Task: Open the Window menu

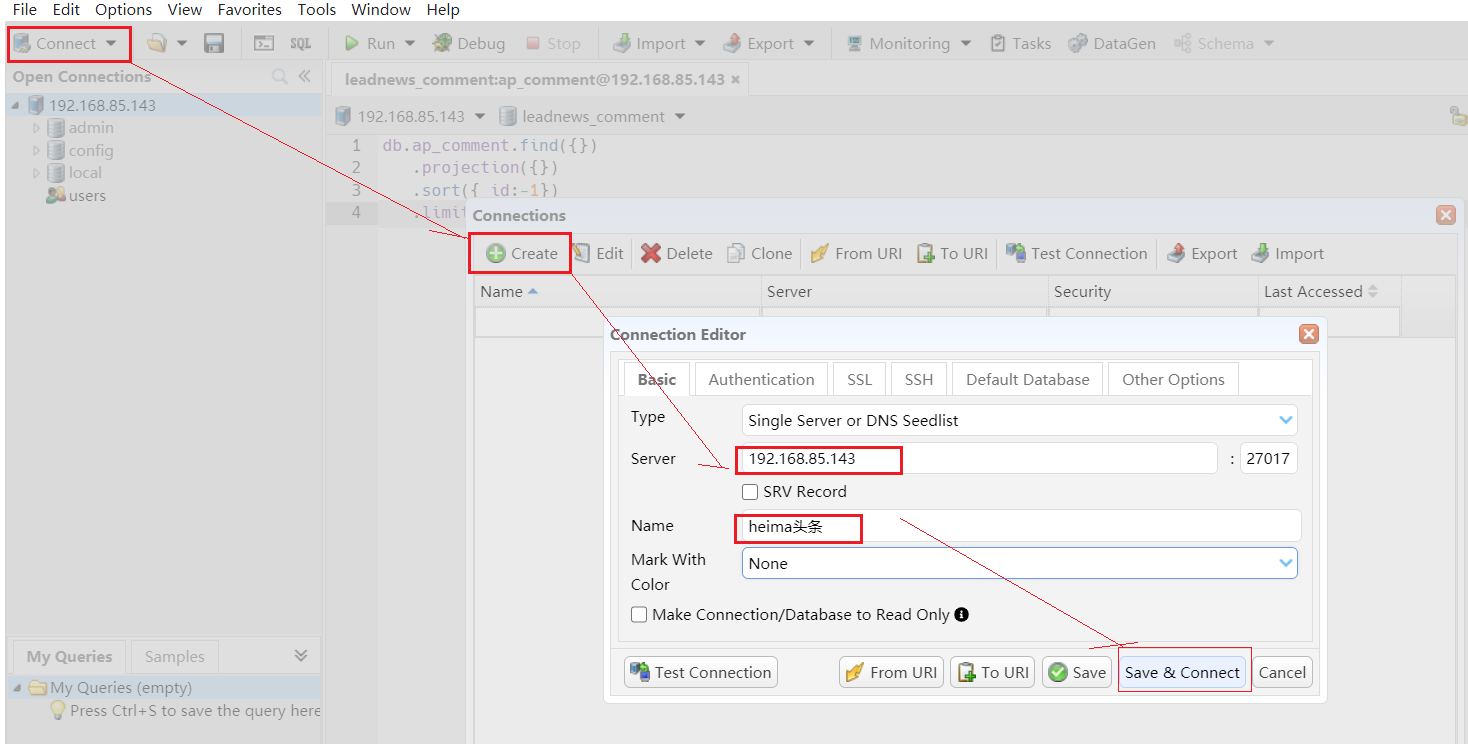Action: pyautogui.click(x=381, y=10)
